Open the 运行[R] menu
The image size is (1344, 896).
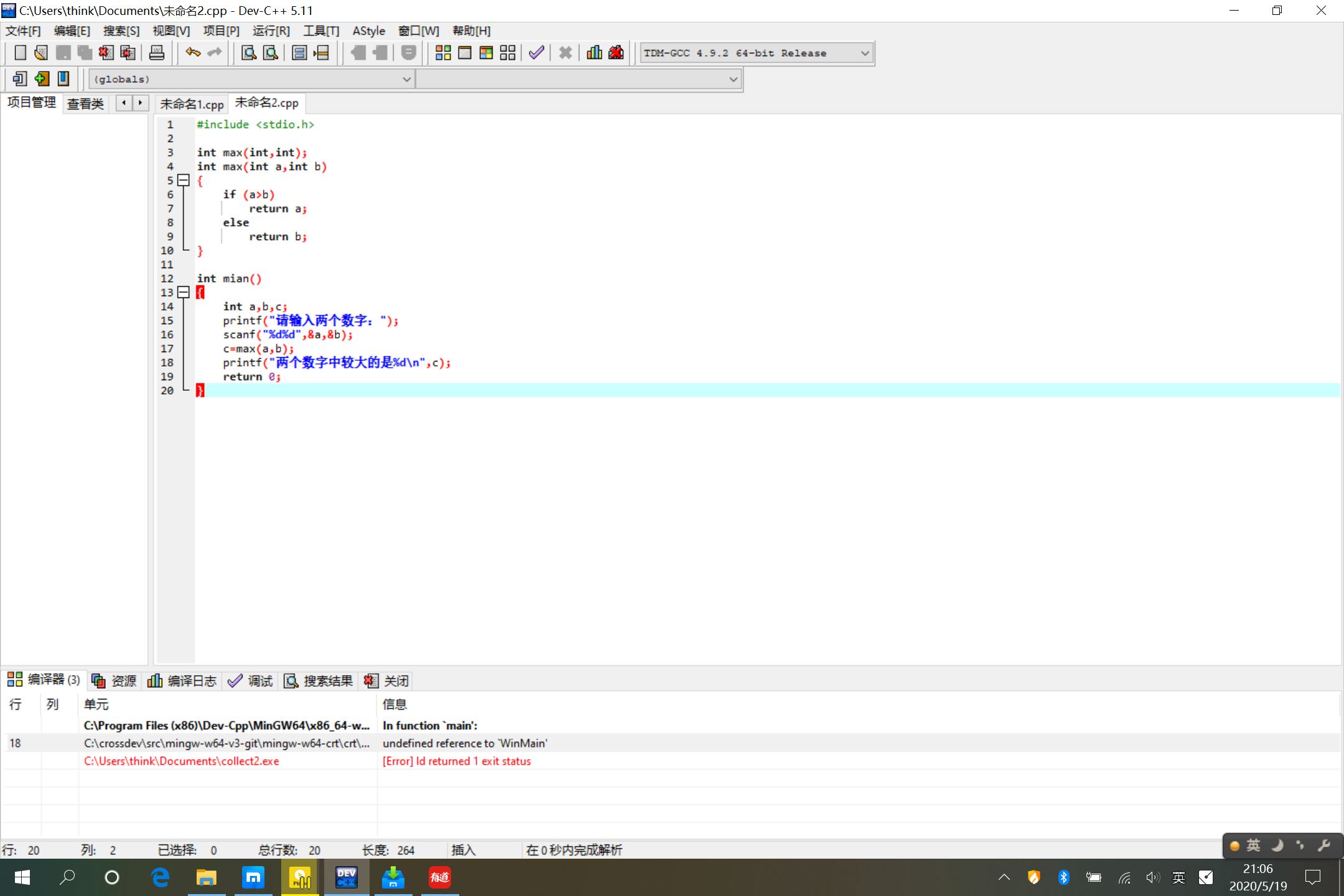pos(271,31)
